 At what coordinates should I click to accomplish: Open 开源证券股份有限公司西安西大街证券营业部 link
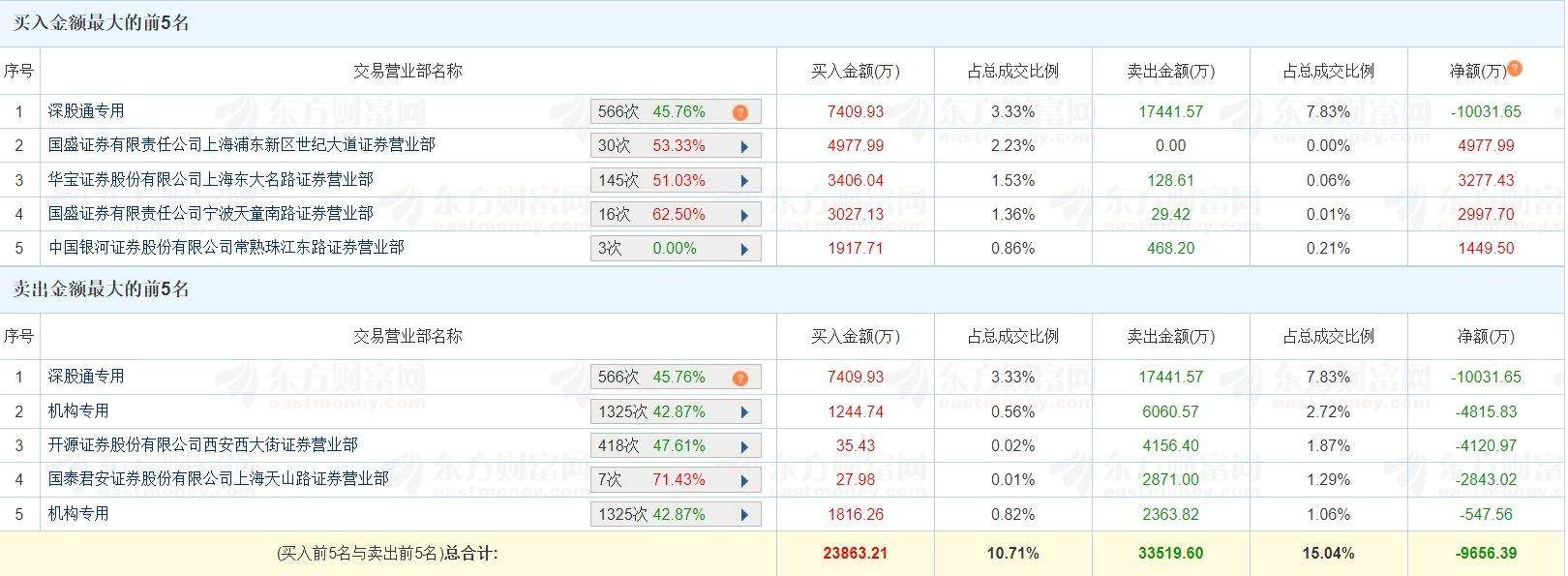(203, 444)
